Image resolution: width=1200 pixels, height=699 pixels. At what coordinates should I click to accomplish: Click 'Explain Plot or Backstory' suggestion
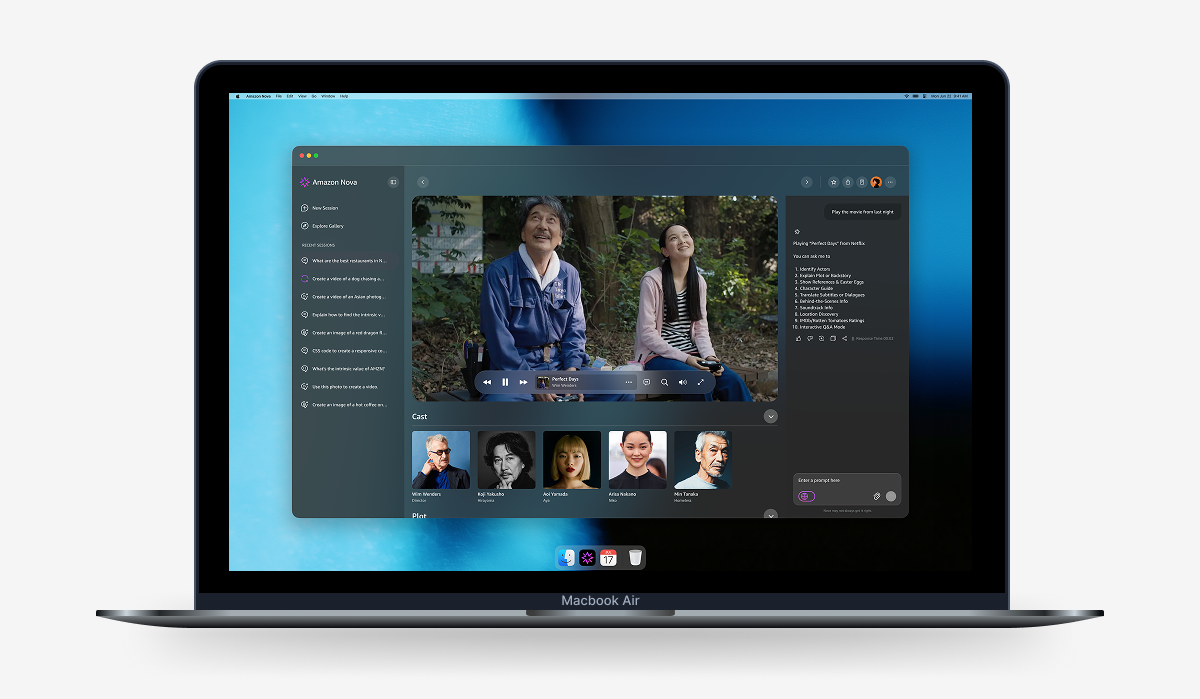(823, 275)
